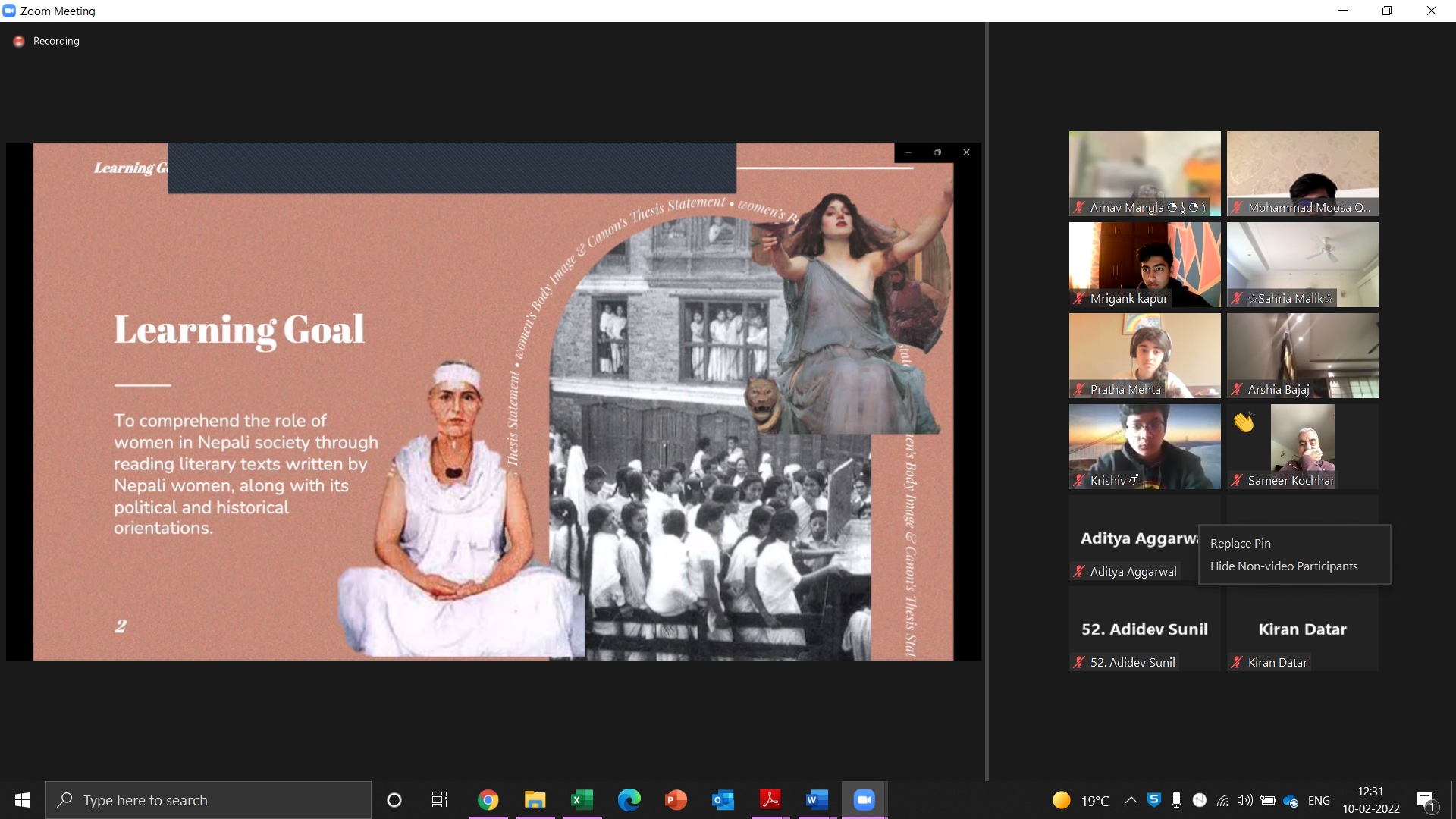Click muted mic icon beside Krishiv
Image resolution: width=1456 pixels, height=819 pixels.
pos(1079,481)
